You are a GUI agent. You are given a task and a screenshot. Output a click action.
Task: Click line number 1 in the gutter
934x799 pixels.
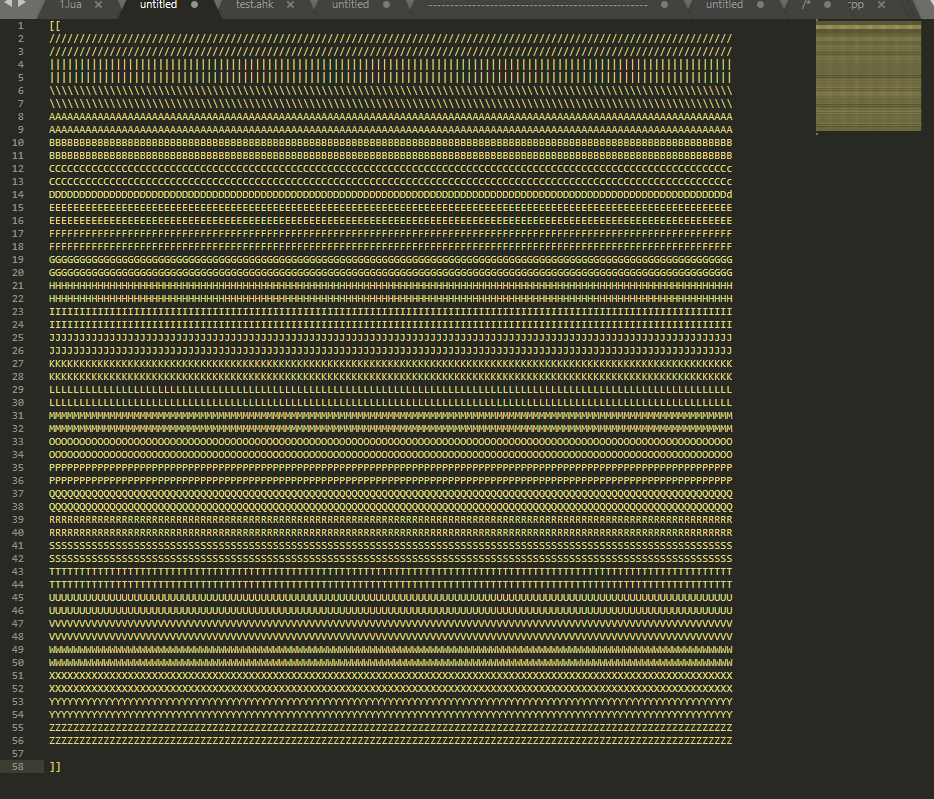(x=21, y=26)
